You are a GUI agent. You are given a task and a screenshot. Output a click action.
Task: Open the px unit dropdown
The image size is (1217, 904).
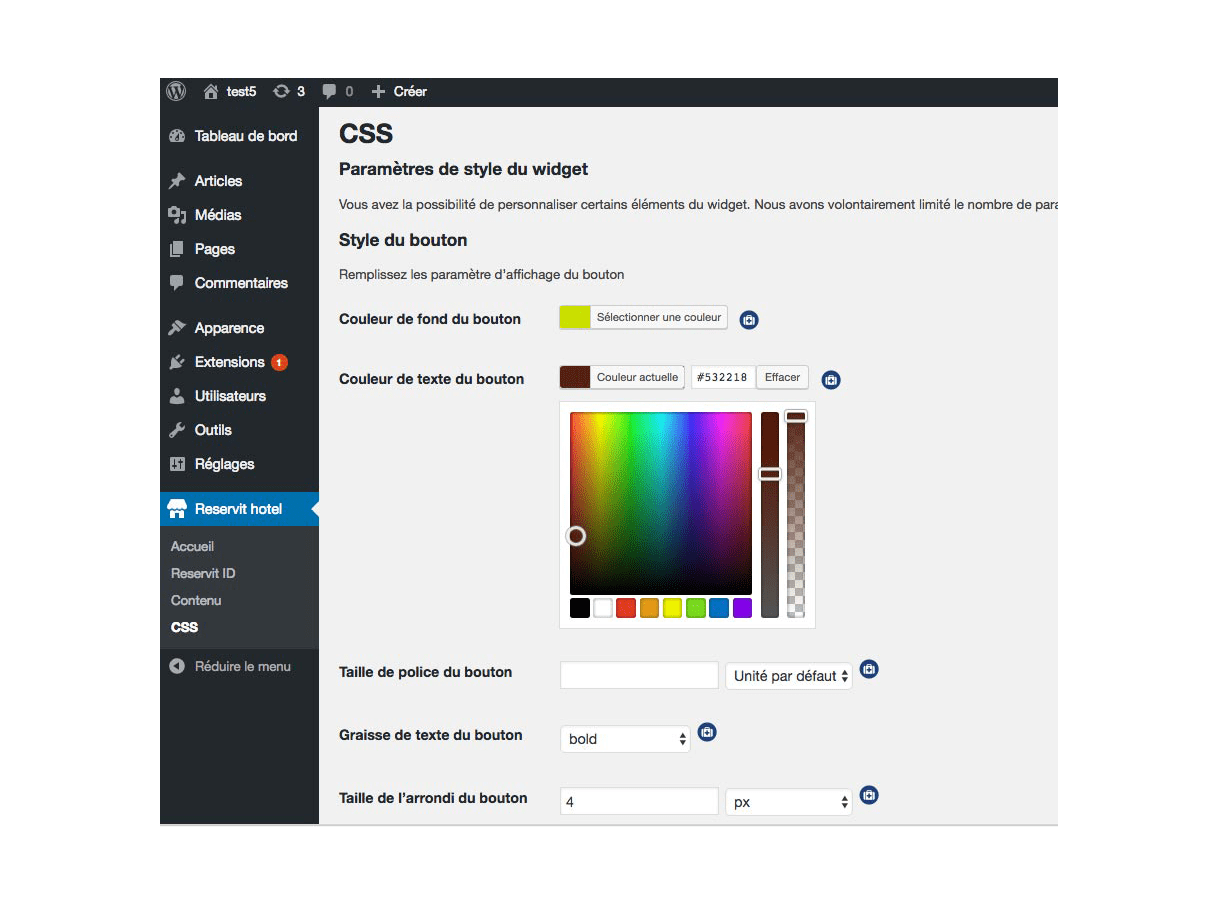(x=788, y=802)
